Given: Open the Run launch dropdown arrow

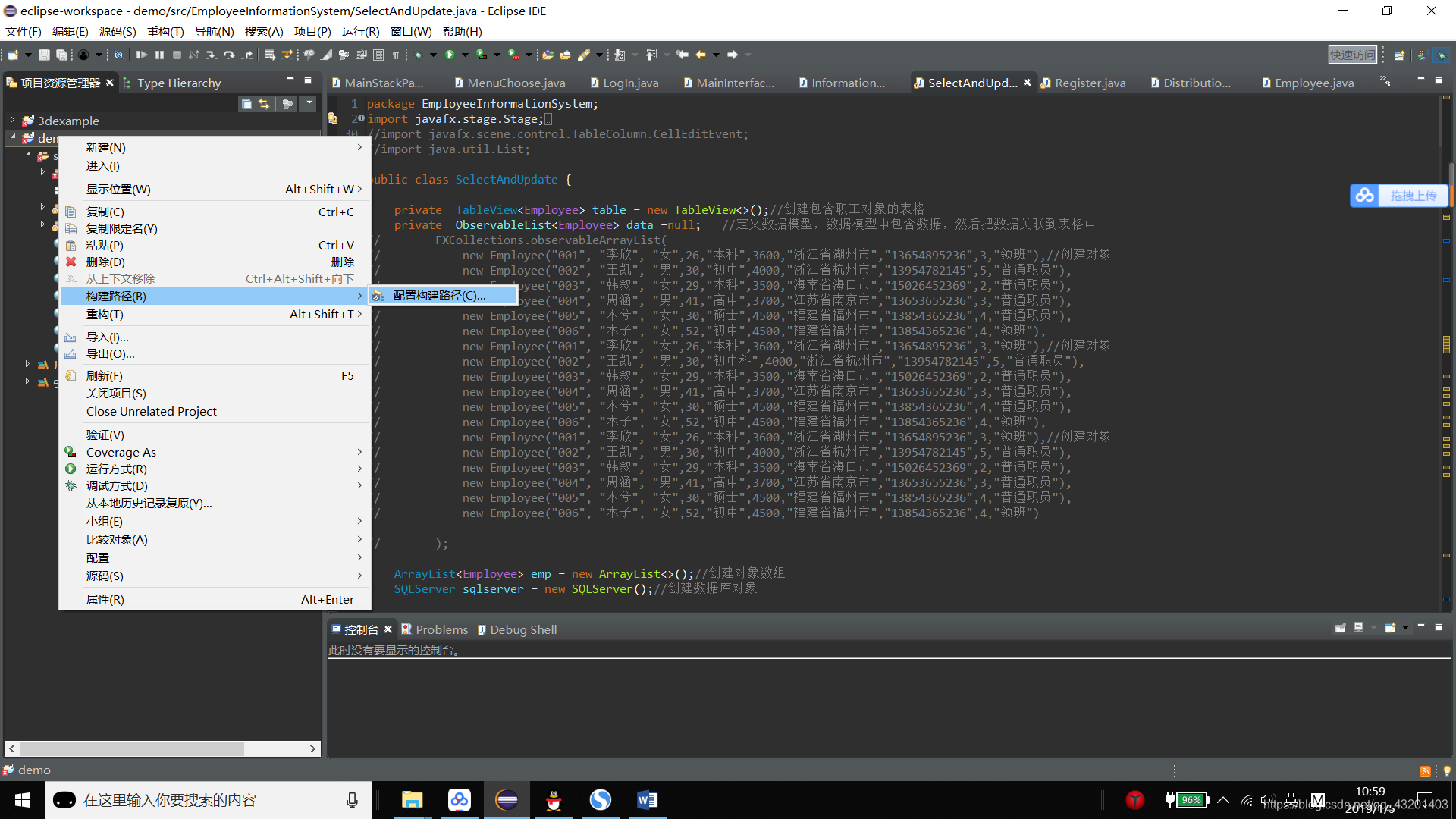Looking at the screenshot, I should [464, 55].
